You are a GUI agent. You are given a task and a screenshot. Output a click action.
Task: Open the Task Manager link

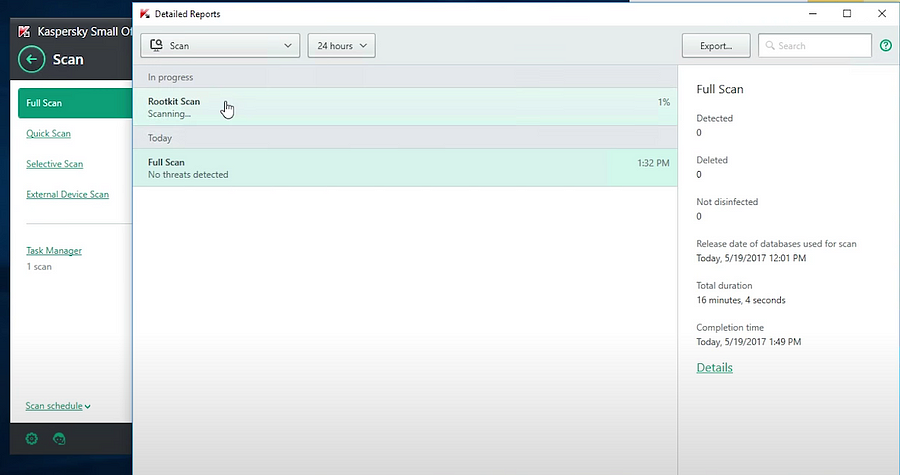pyautogui.click(x=54, y=251)
